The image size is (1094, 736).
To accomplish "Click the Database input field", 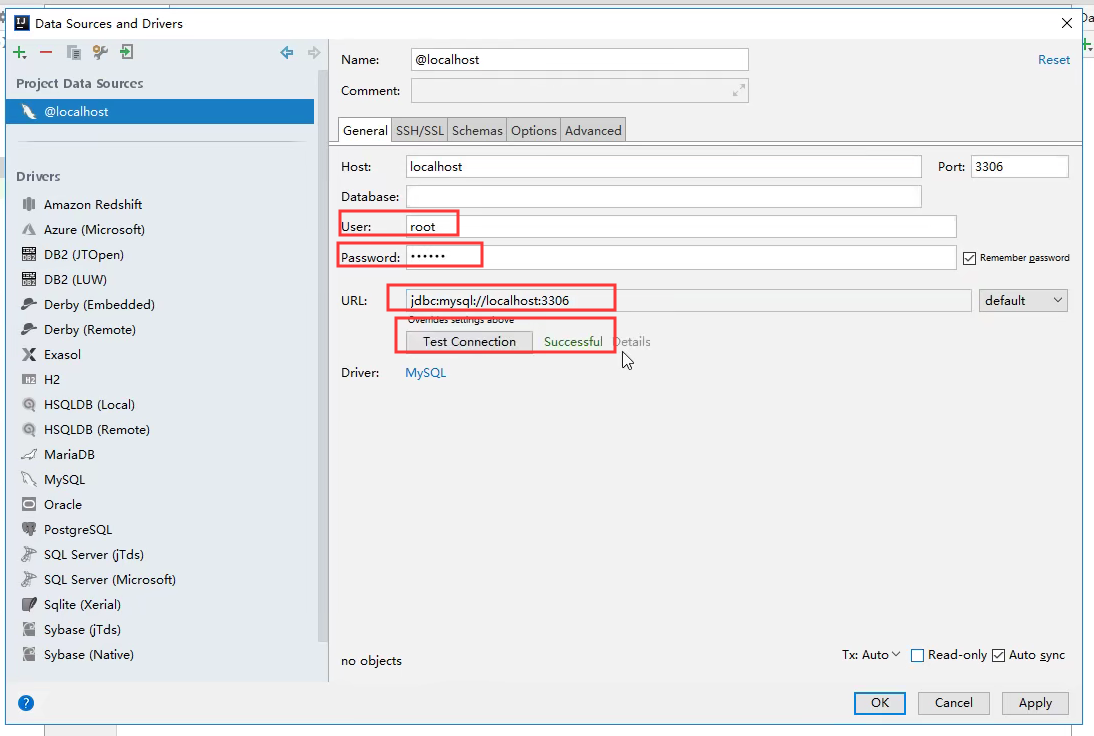I will (664, 197).
